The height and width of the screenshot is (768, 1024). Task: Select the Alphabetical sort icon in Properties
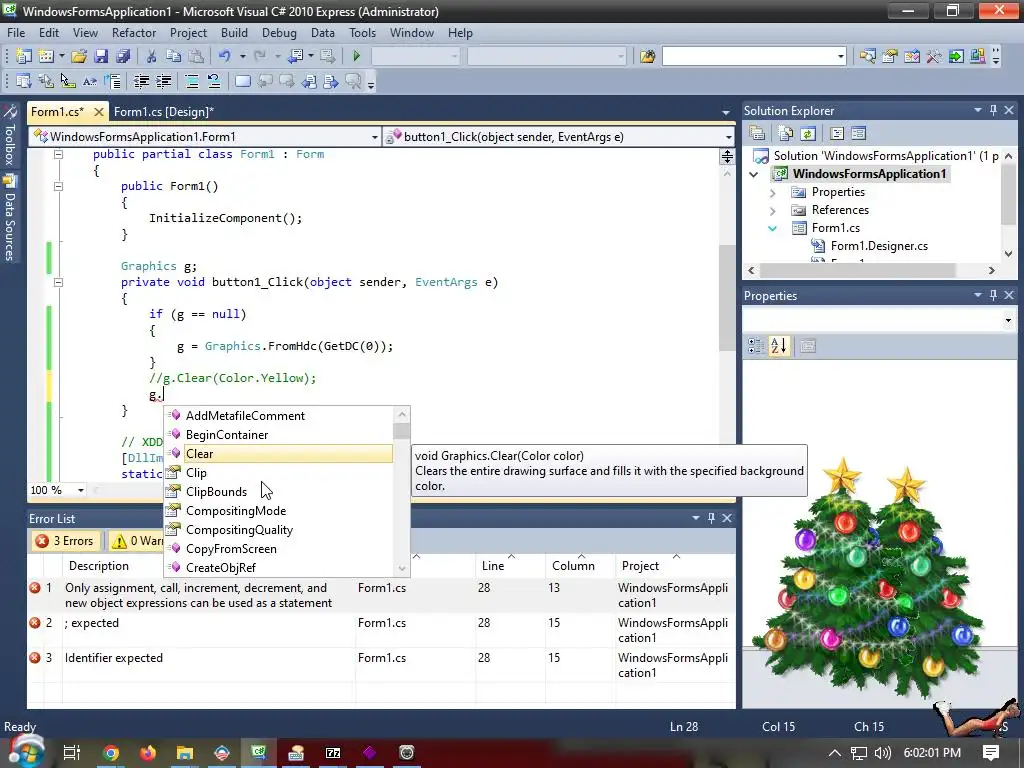779,346
